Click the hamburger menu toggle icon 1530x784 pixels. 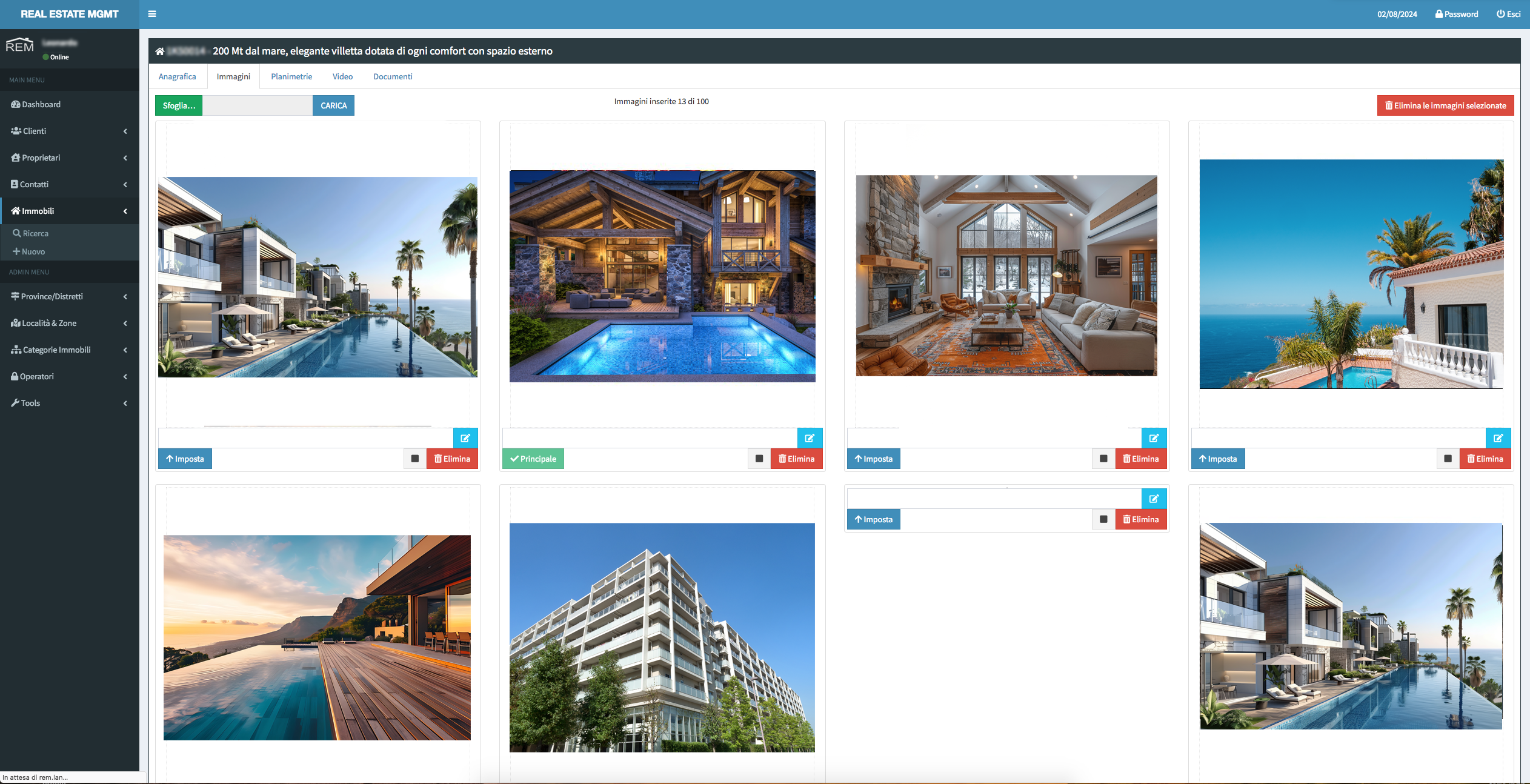(152, 14)
